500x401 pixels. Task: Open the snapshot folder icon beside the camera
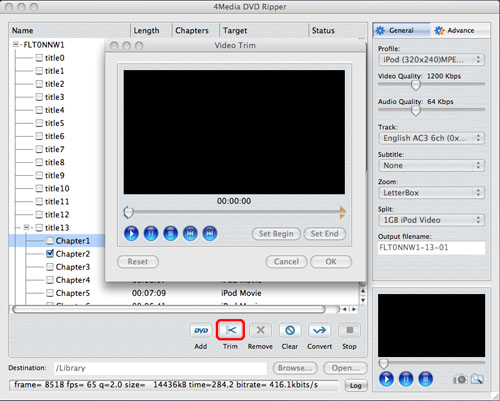(477, 379)
